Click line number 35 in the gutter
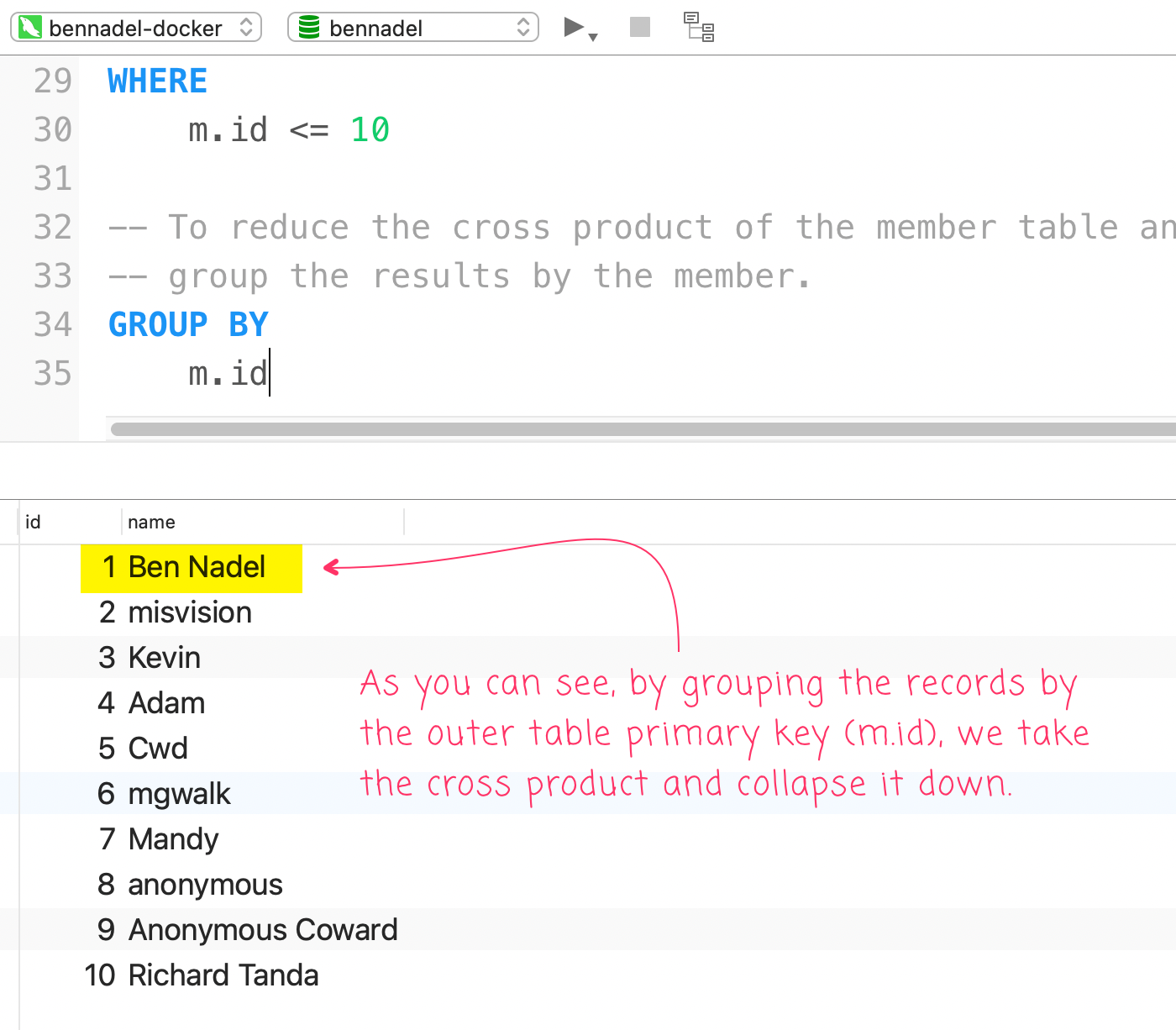 52,374
